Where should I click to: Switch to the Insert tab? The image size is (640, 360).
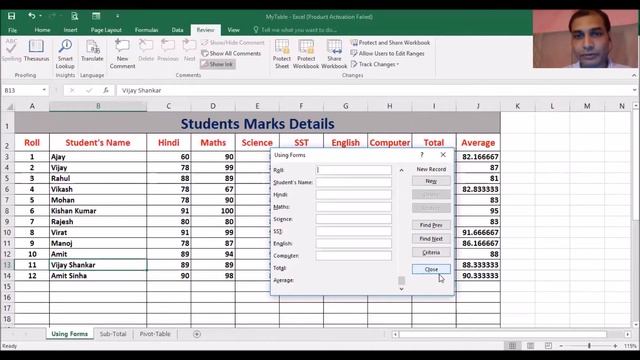tap(70, 30)
